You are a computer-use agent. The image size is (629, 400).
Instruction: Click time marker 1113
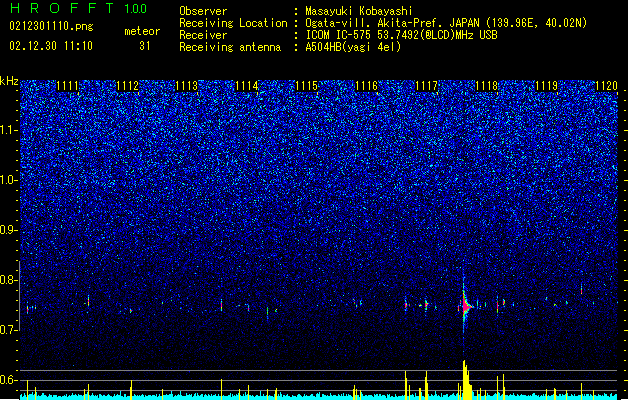point(187,86)
